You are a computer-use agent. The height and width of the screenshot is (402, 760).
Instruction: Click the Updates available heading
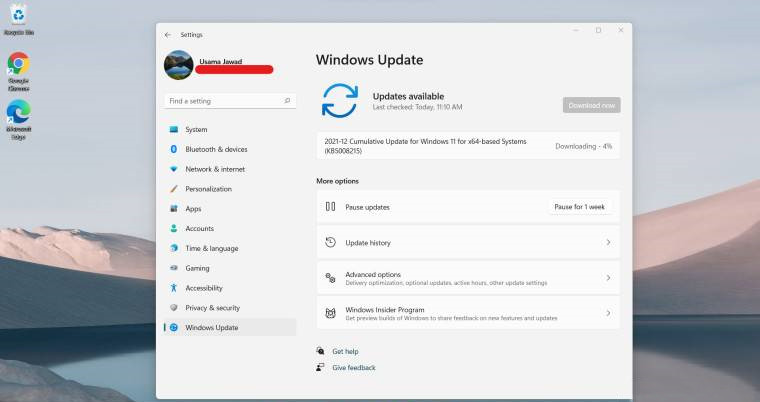pos(408,96)
